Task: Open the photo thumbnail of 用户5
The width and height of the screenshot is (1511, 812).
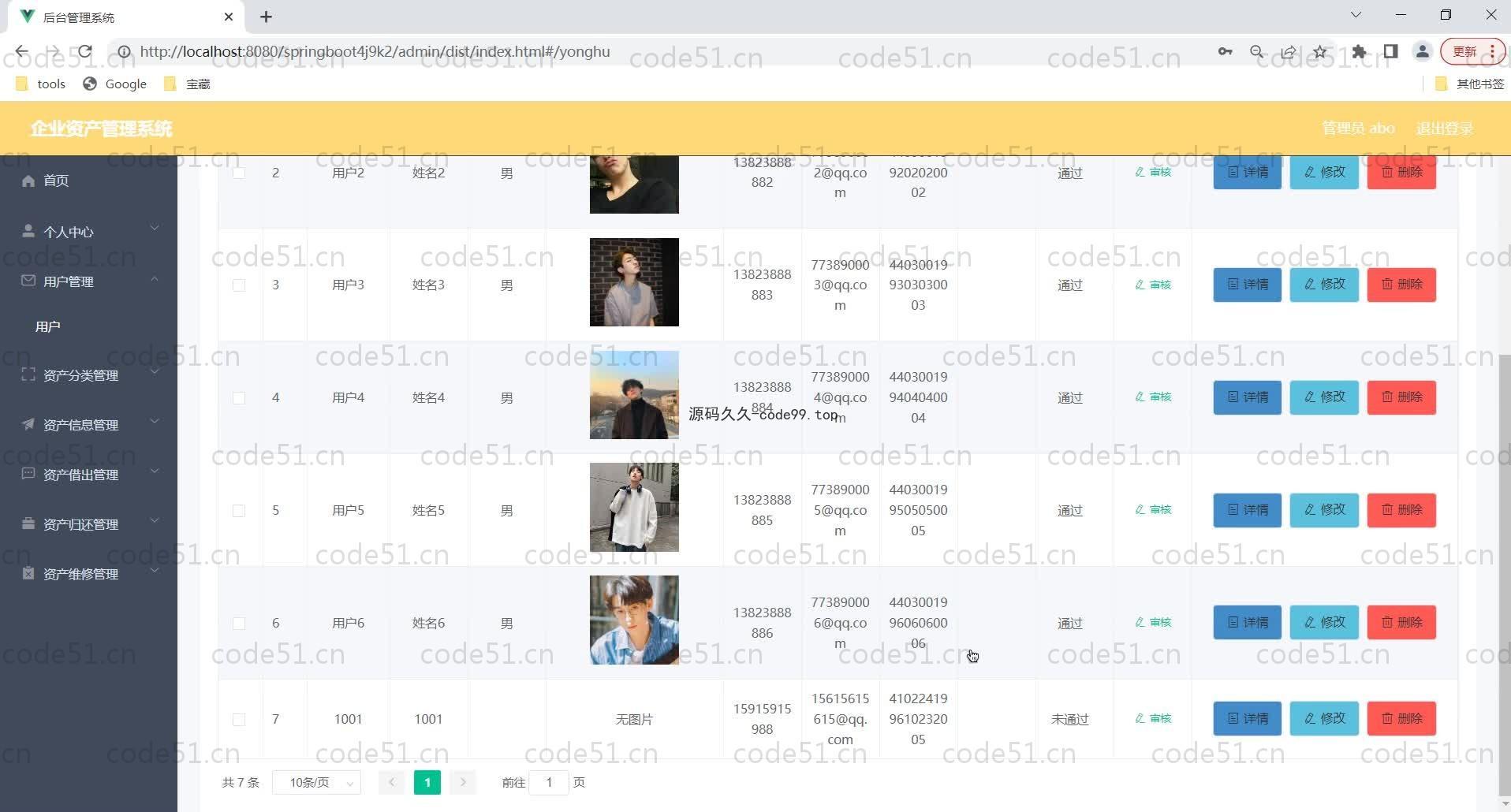Action: (634, 508)
